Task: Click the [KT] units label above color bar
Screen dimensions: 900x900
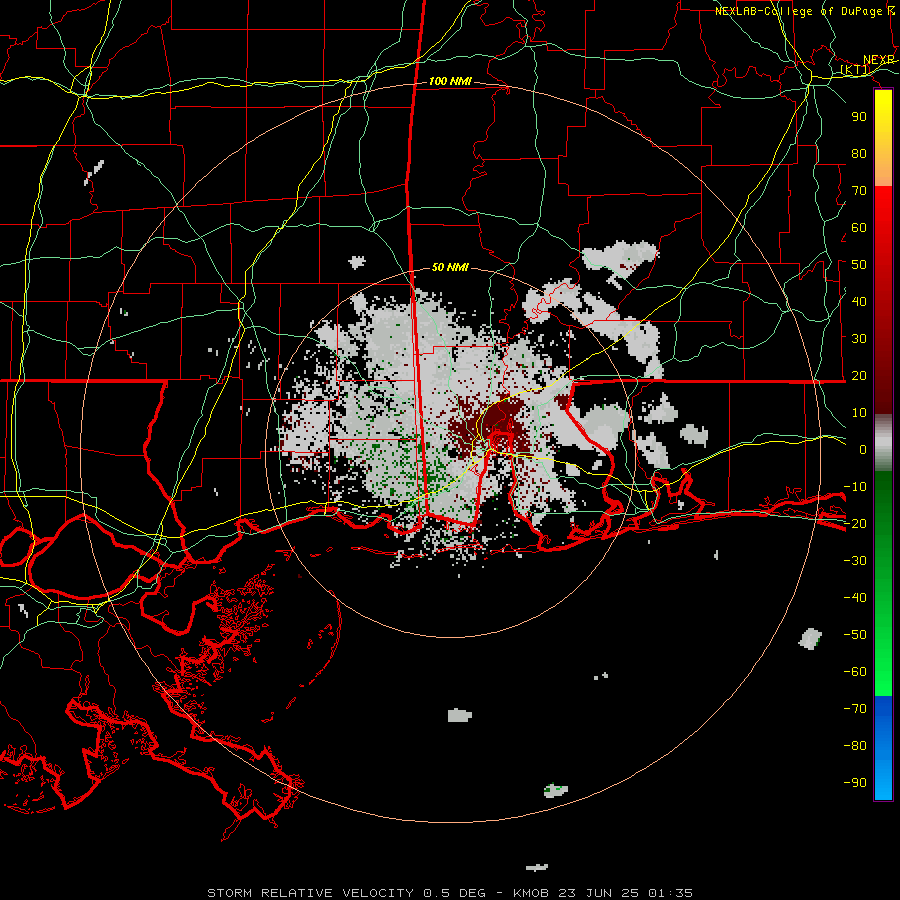Action: [x=855, y=70]
